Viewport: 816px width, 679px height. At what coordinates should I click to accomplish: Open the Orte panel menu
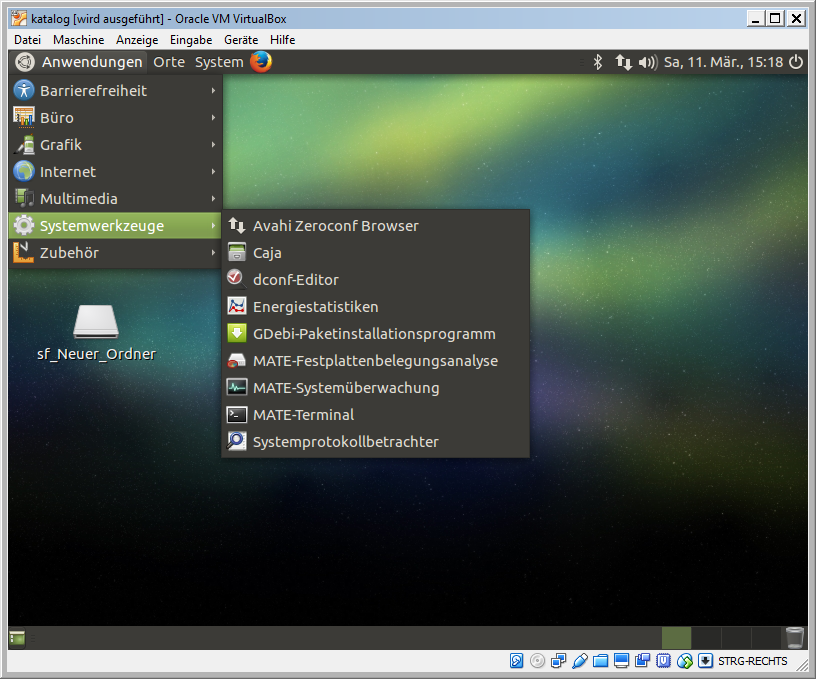coord(169,62)
